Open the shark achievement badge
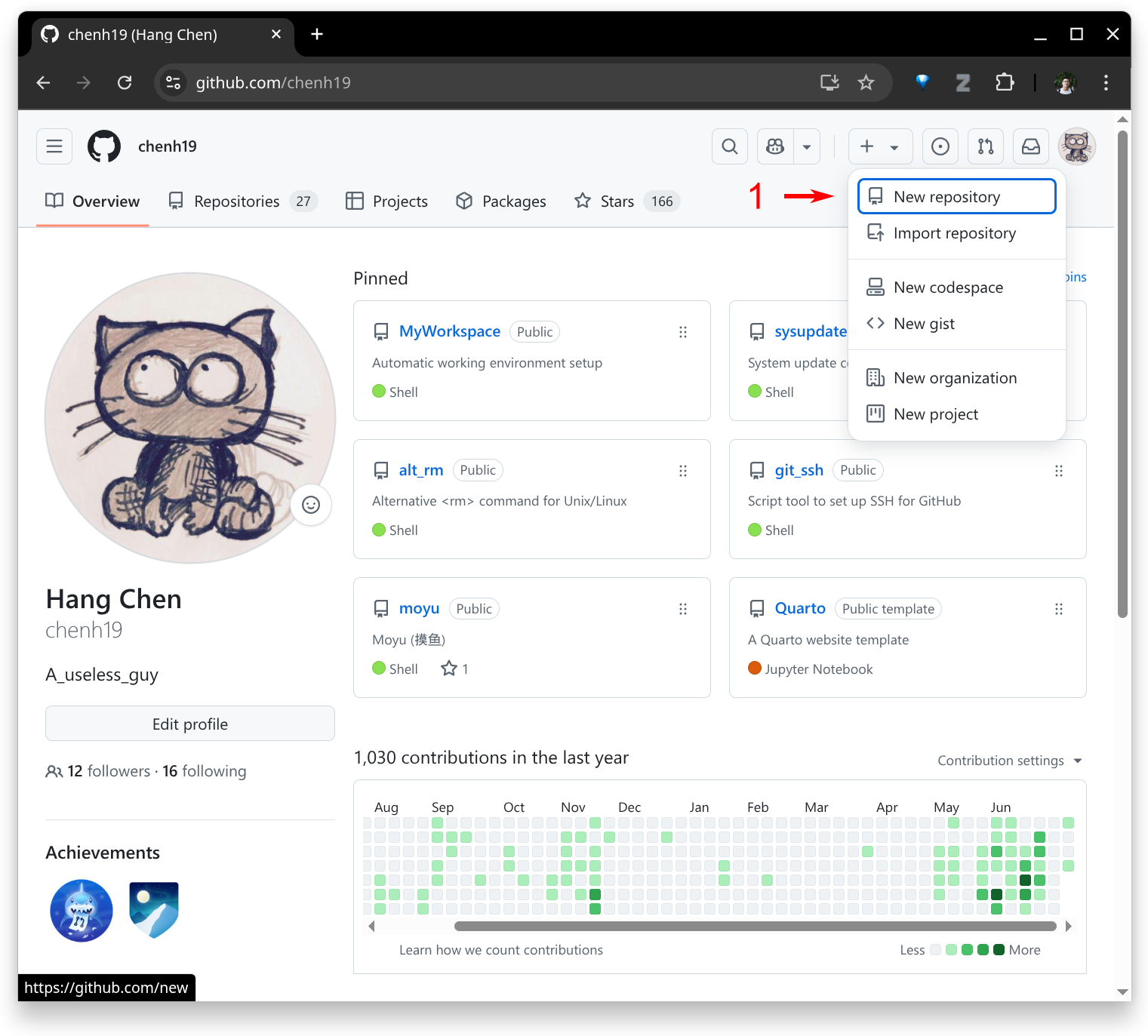 pyautogui.click(x=82, y=911)
